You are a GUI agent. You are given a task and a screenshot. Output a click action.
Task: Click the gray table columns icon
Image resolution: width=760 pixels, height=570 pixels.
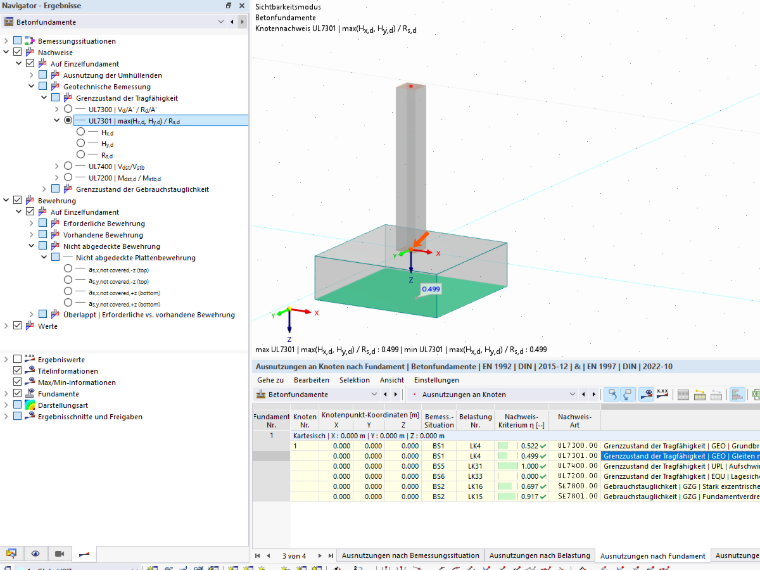pos(683,395)
